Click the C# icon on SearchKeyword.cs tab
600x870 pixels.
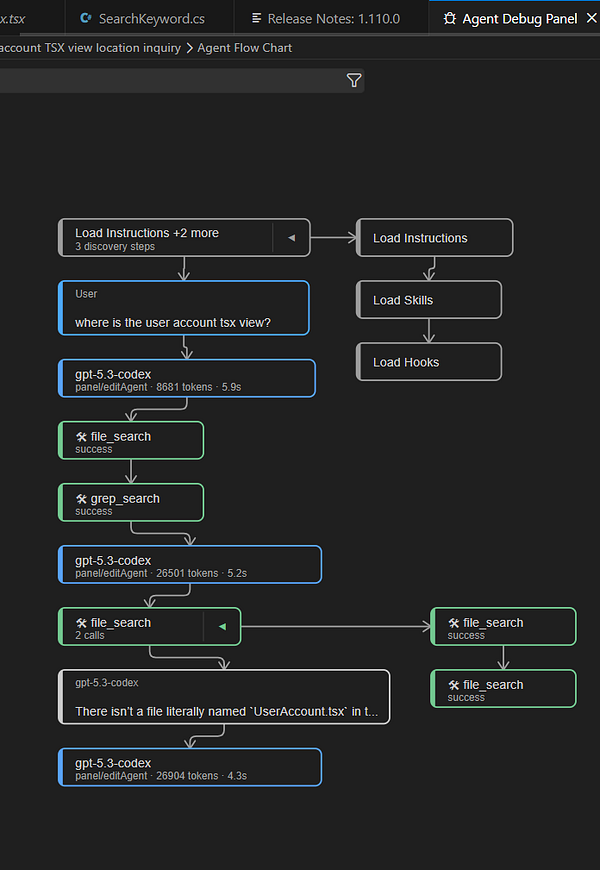[x=86, y=19]
